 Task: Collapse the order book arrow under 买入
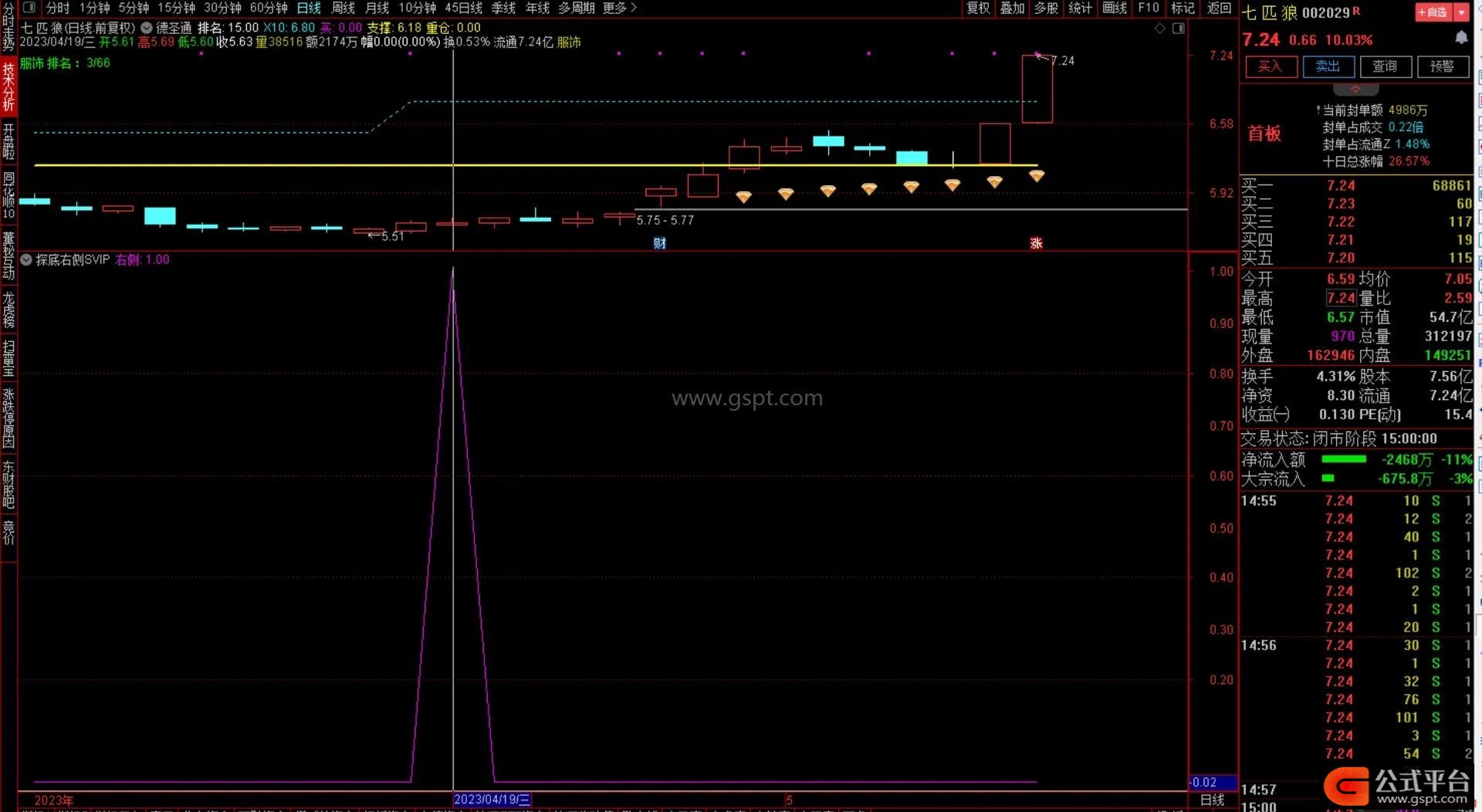point(1355,89)
